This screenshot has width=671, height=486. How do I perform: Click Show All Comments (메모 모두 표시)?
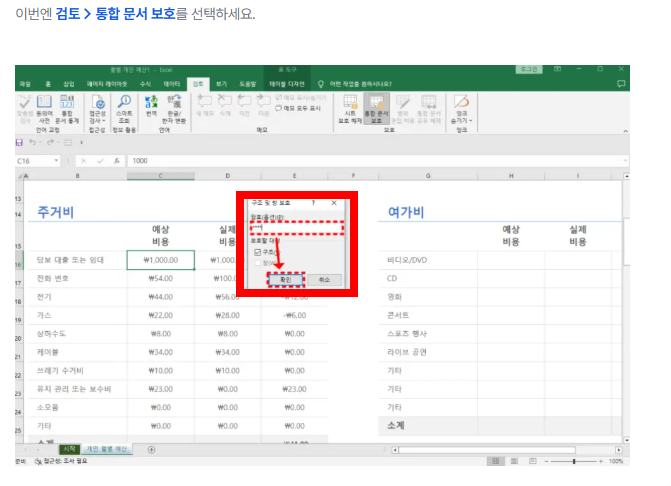[x=298, y=108]
